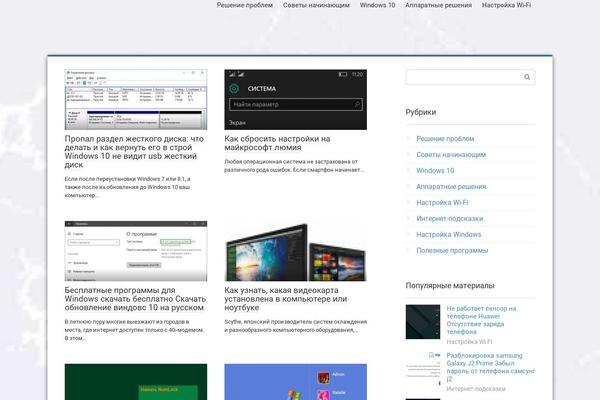Click excerpt text starting Любая операционная система
The image size is (600, 400).
tap(294, 166)
